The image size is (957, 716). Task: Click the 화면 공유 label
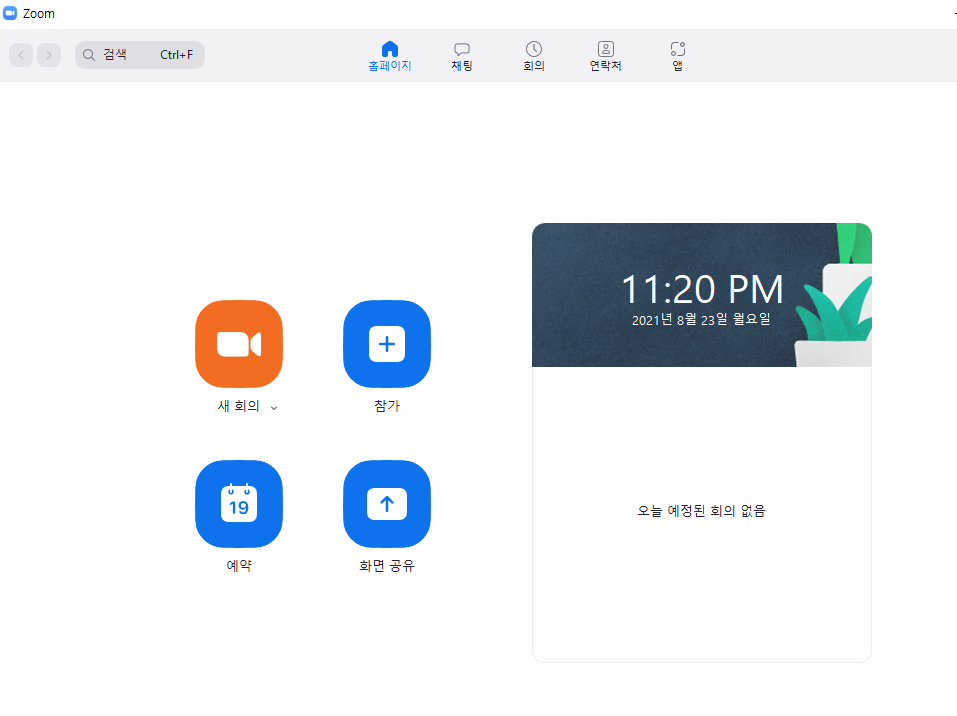(x=387, y=566)
